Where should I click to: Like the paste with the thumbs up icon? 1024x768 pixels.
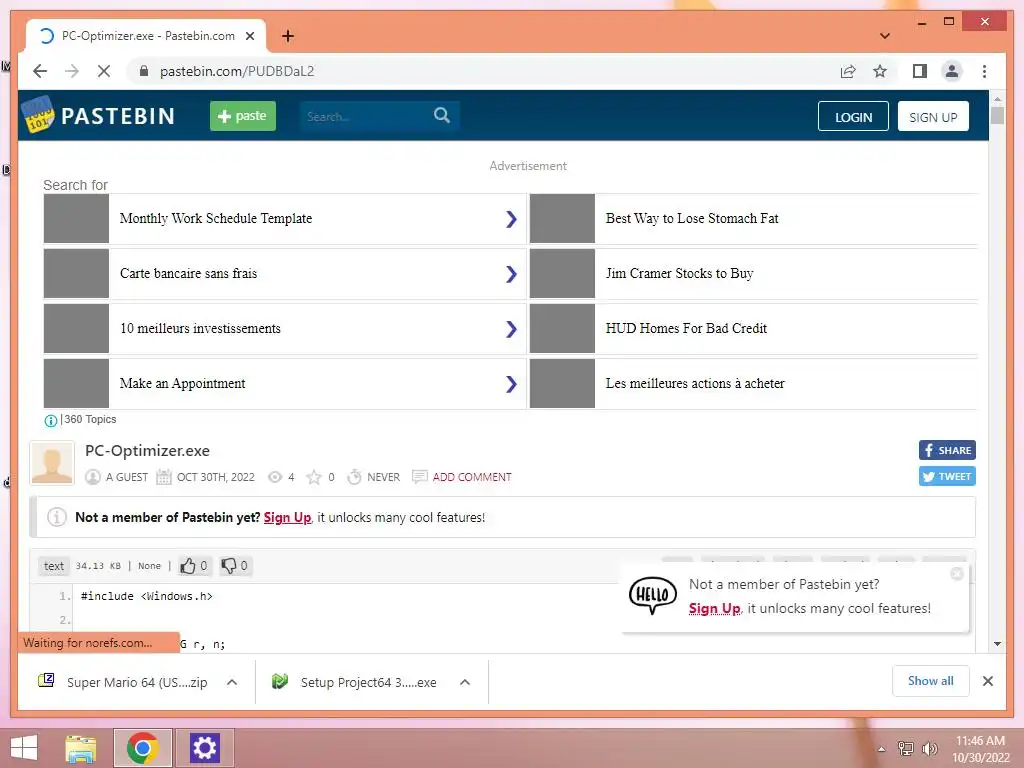point(188,566)
